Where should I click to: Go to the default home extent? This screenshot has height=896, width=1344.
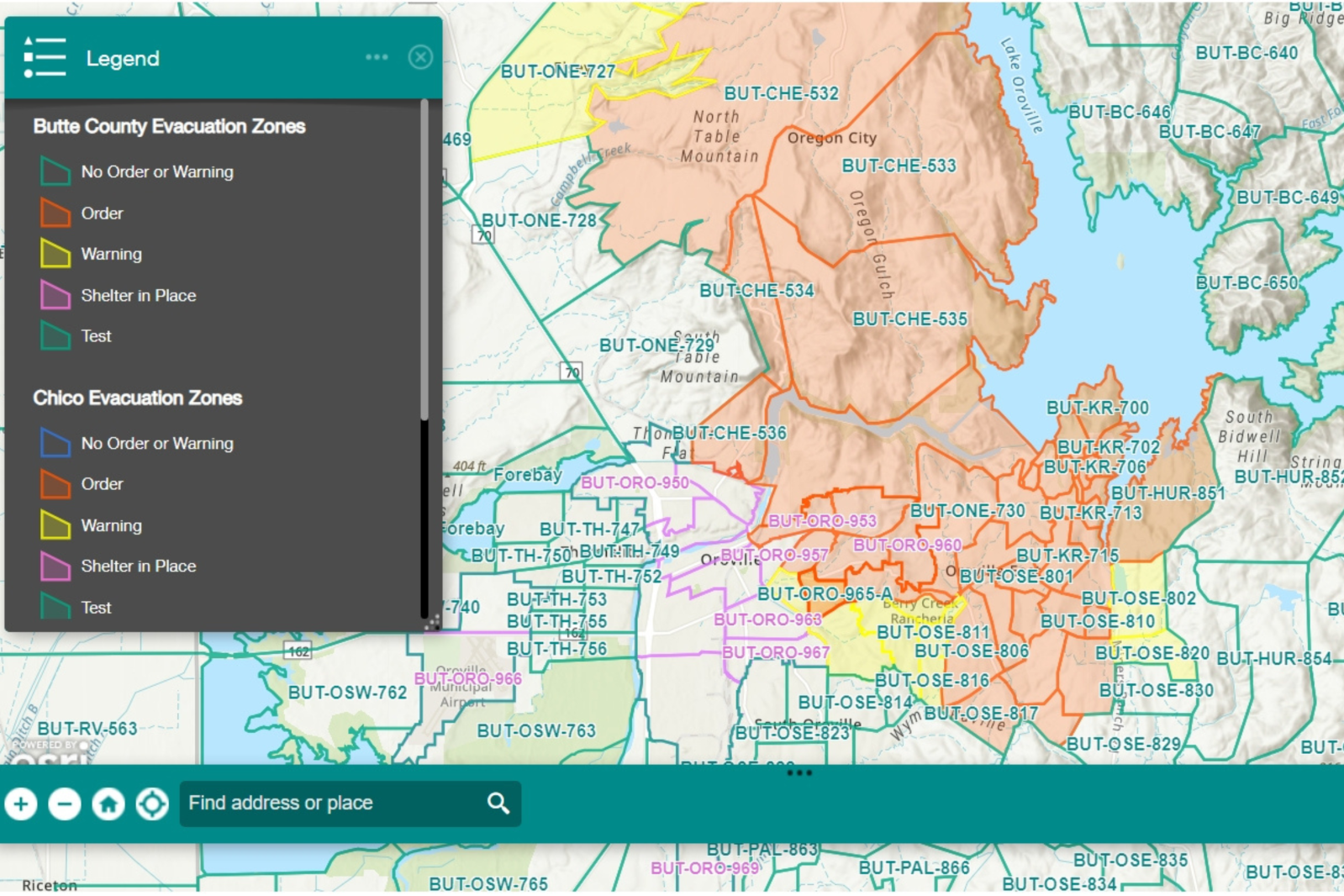click(108, 804)
